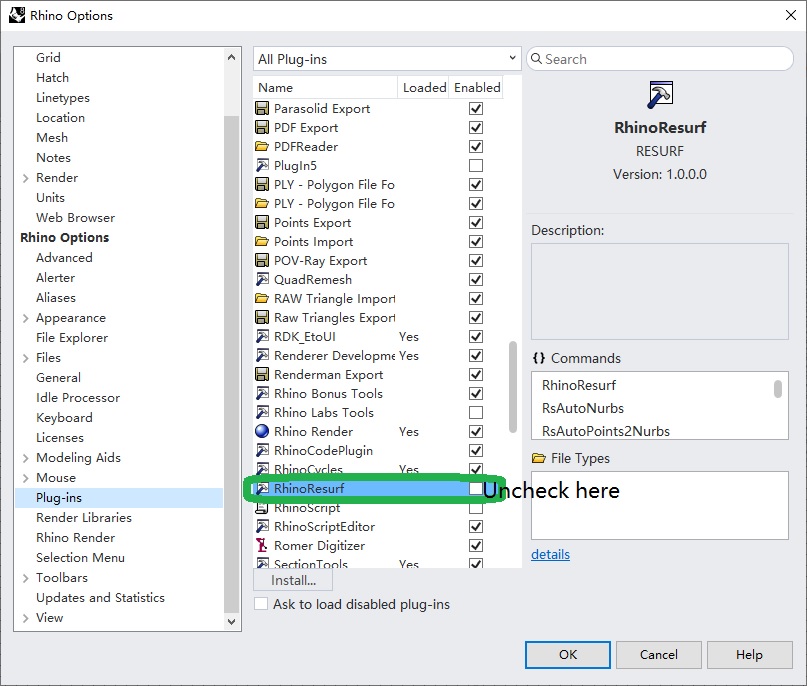Click the Rhino Labs Tools icon

(x=262, y=412)
